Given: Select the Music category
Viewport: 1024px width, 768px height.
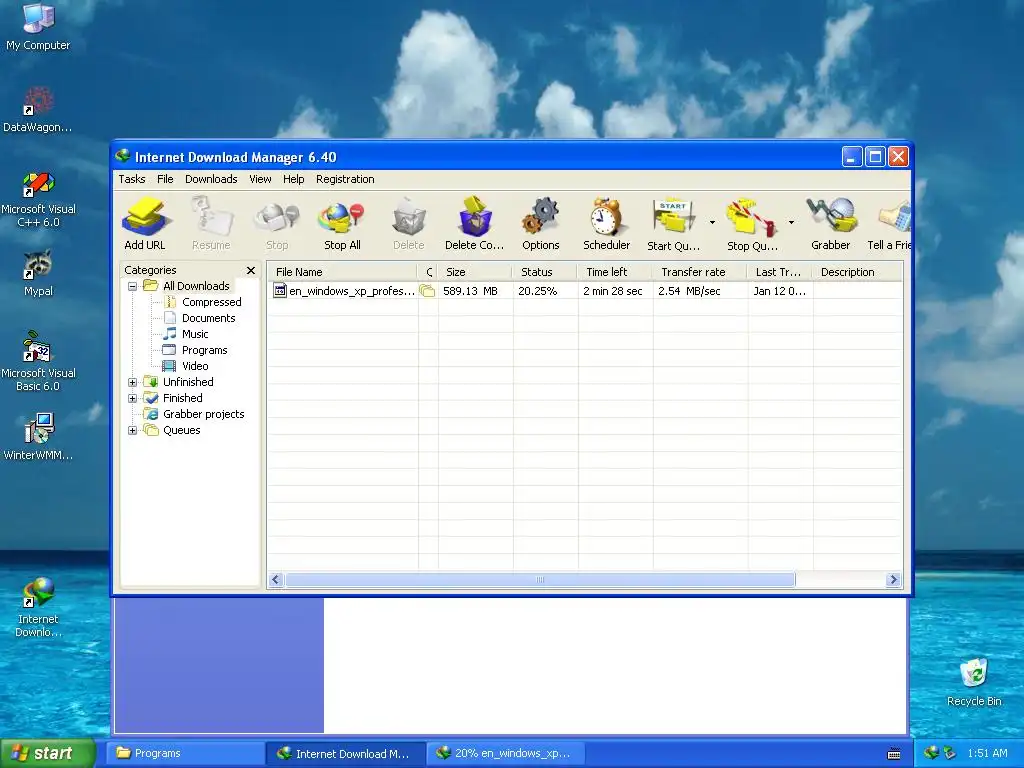Looking at the screenshot, I should pos(195,334).
